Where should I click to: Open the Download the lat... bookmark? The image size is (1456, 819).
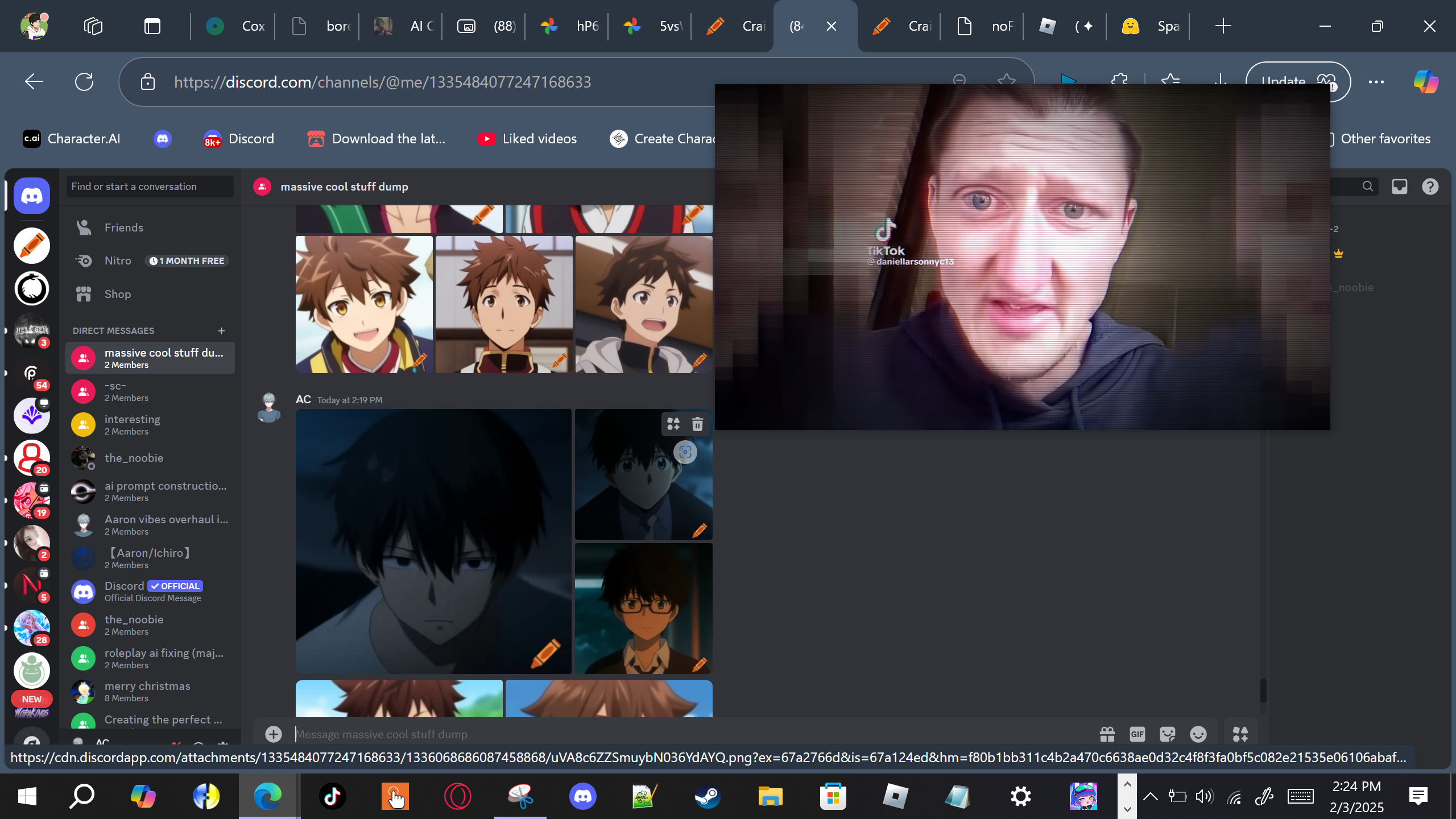pos(376,139)
